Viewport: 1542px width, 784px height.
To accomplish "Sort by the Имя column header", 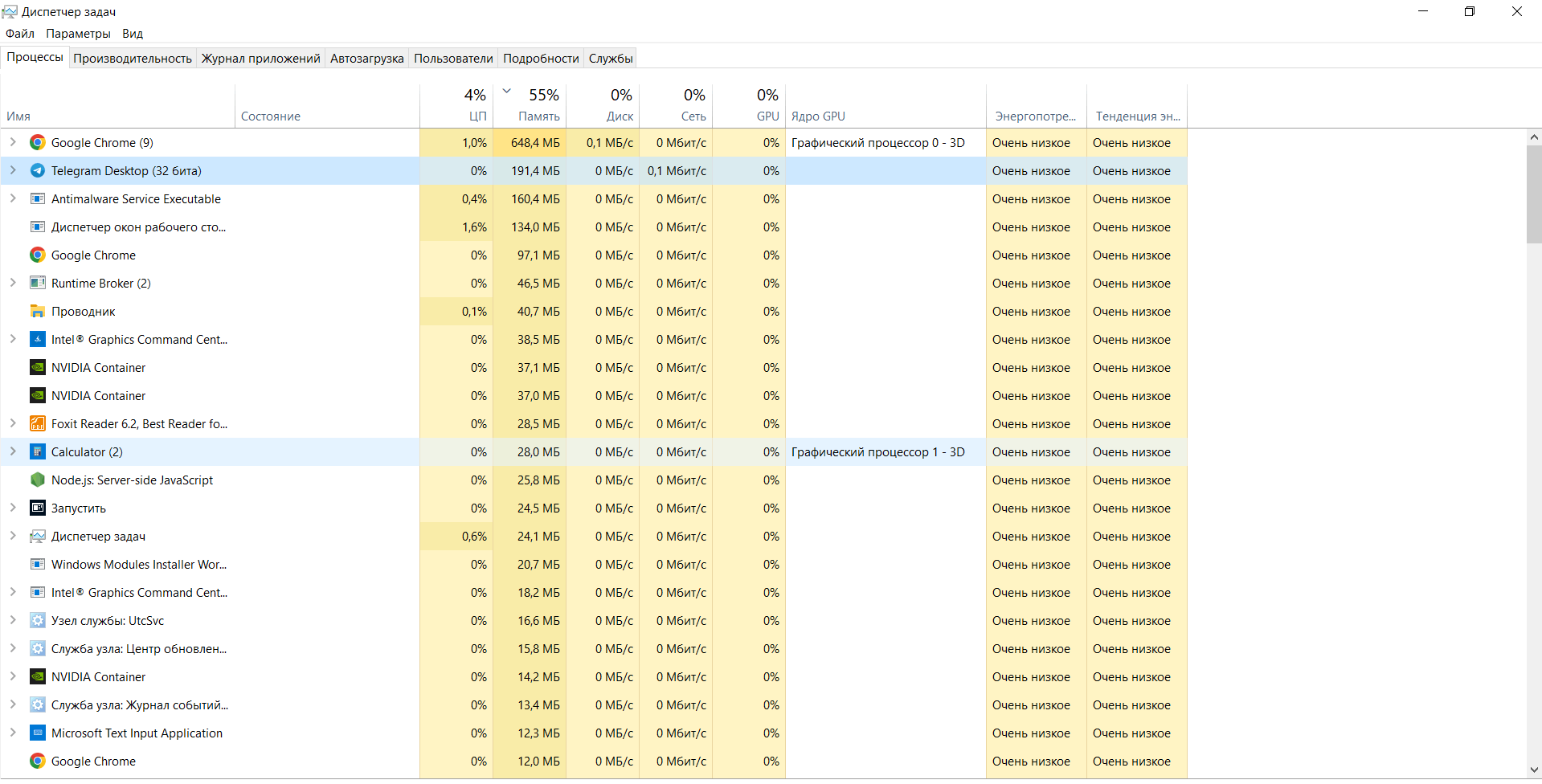I will coord(117,106).
